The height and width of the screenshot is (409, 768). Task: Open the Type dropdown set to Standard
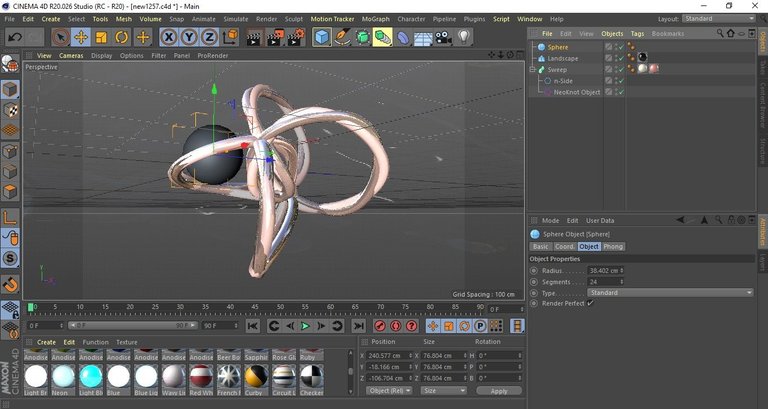670,292
